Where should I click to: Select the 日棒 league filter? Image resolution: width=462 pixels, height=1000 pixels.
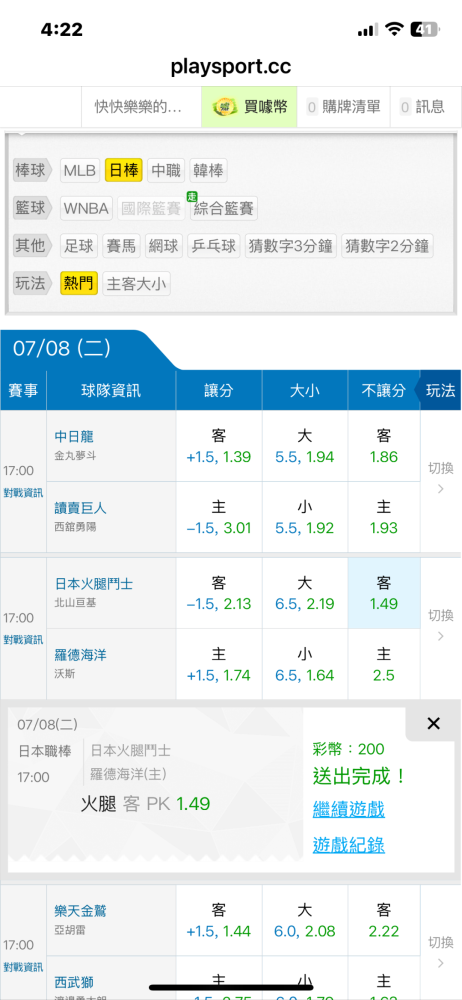pos(123,171)
